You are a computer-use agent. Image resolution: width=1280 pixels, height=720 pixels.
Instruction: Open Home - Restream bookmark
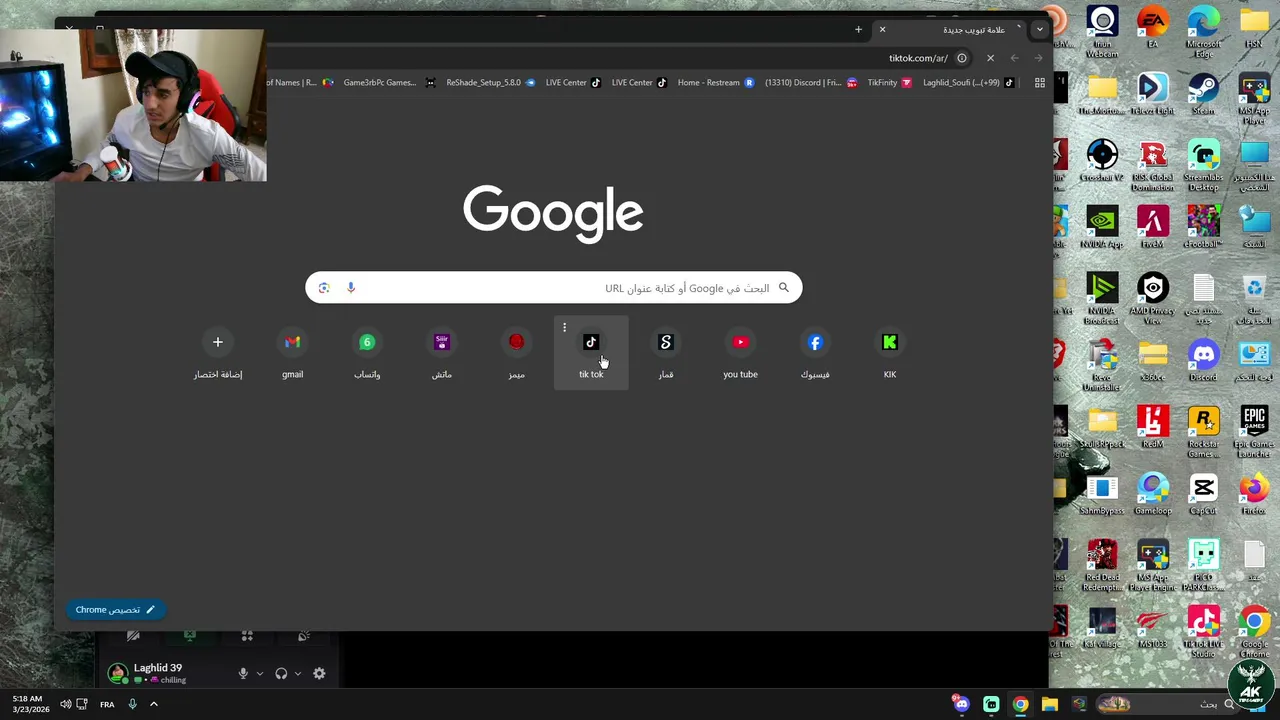tap(715, 83)
